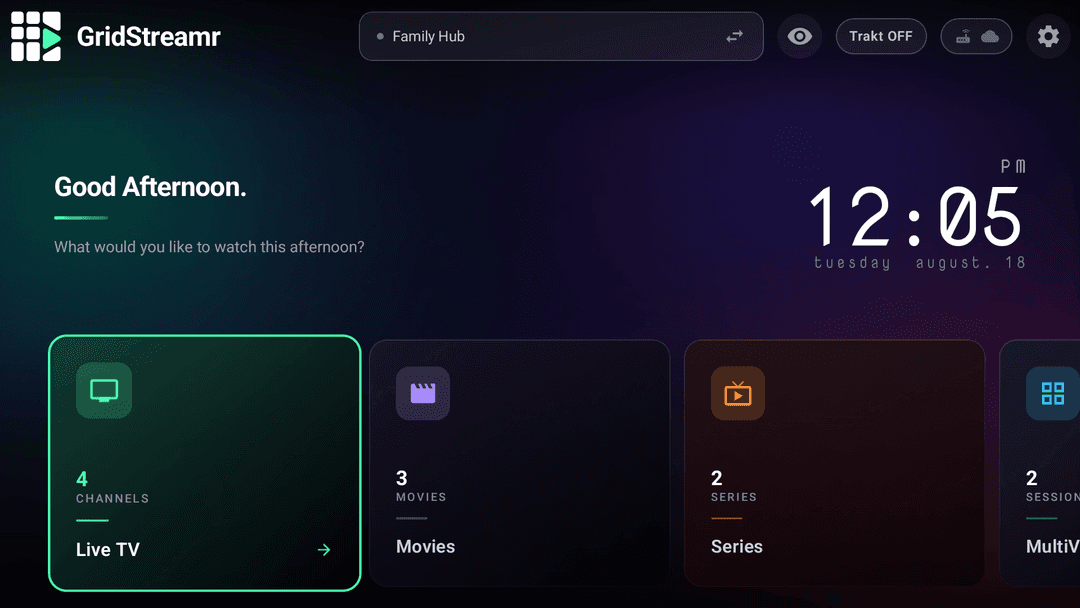Click the Live TV monitor icon
The width and height of the screenshot is (1080, 608).
click(x=104, y=390)
